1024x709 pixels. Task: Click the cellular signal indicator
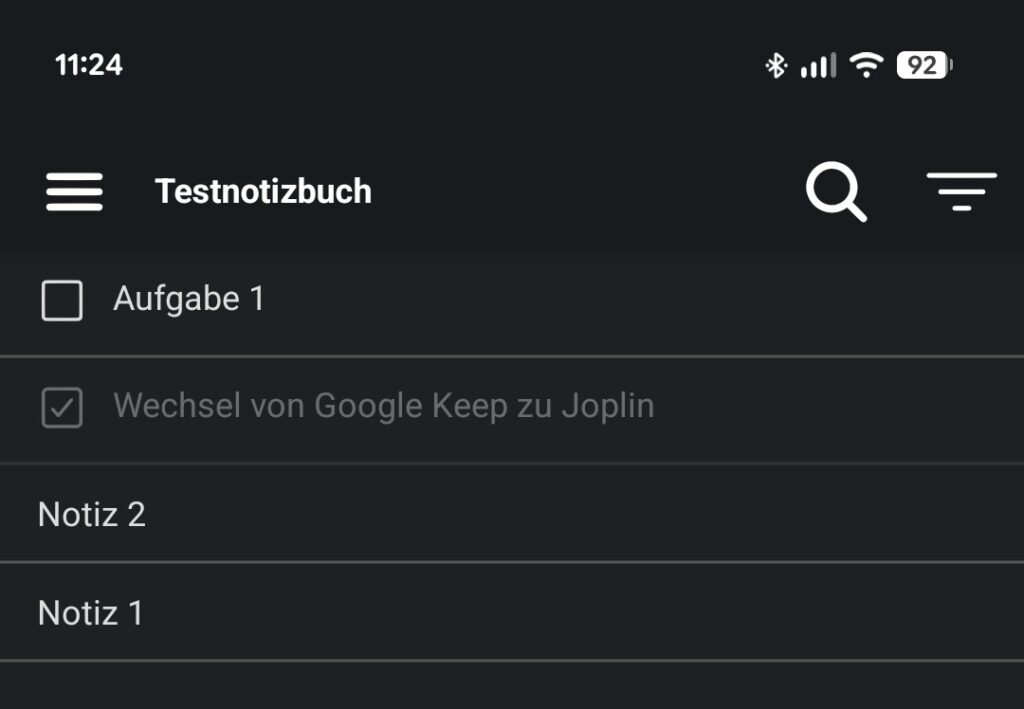coord(817,65)
